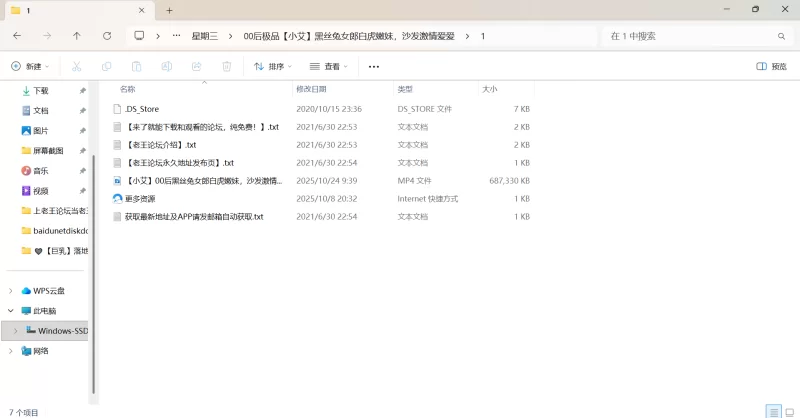Screen dimensions: 800x418
Task: Click the forward navigation arrow
Action: pos(47,36)
